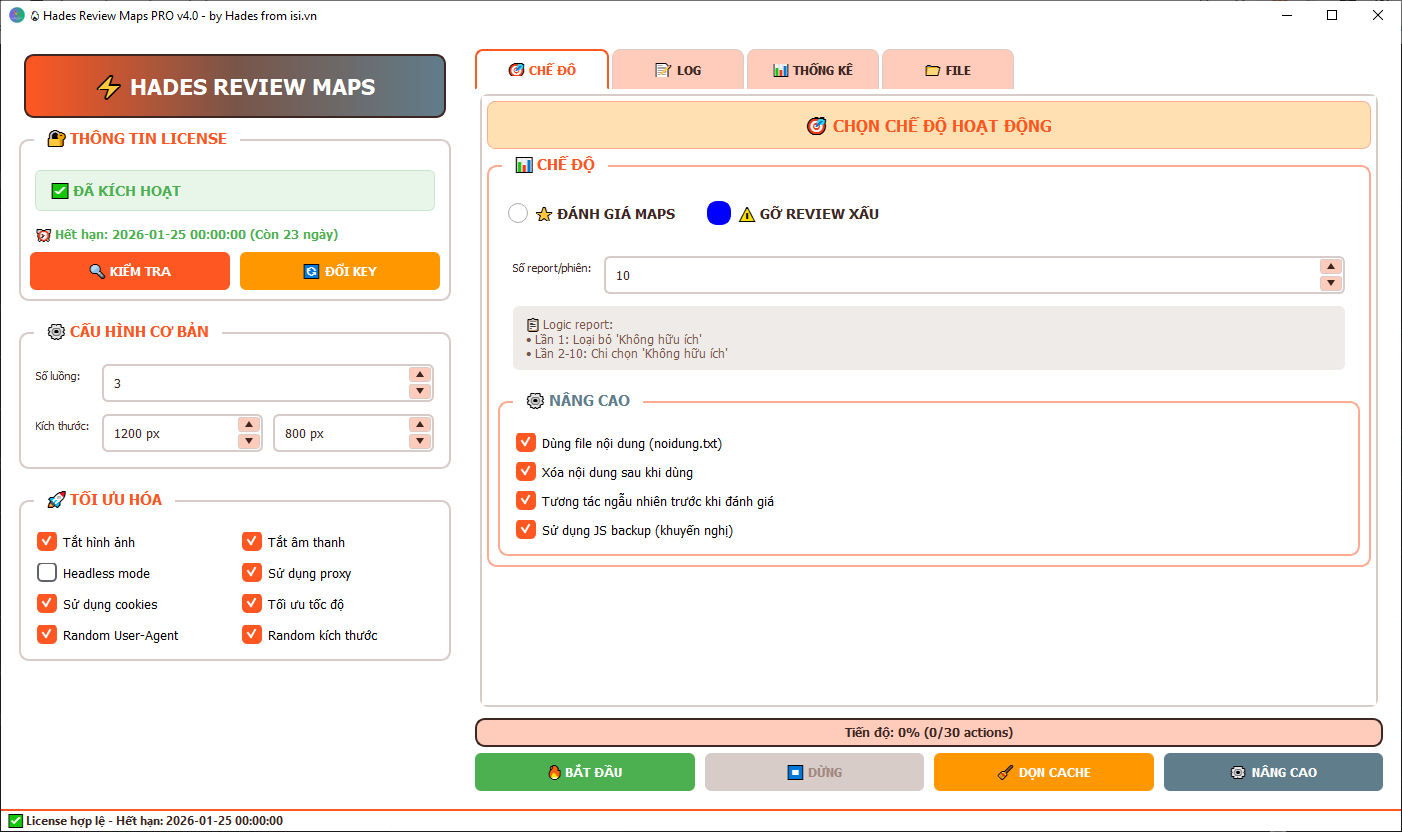Disable 'Xóa nội dung sau khi dùng'

(527, 471)
